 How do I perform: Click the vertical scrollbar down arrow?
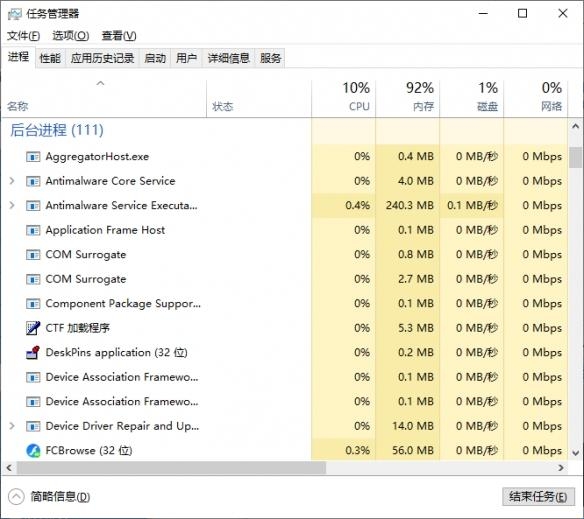575,453
